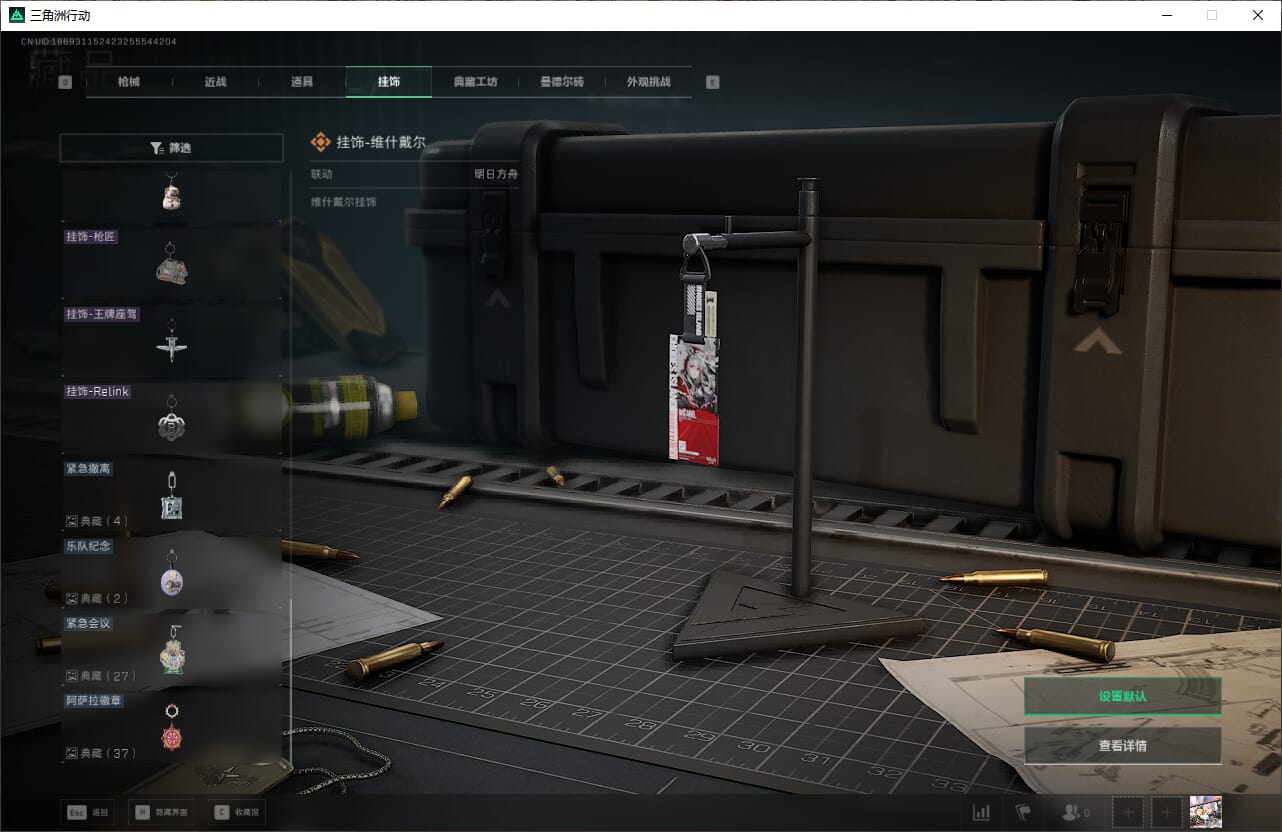1282x832 pixels.
Task: Click the player avatar thumbnail
Action: click(1205, 812)
